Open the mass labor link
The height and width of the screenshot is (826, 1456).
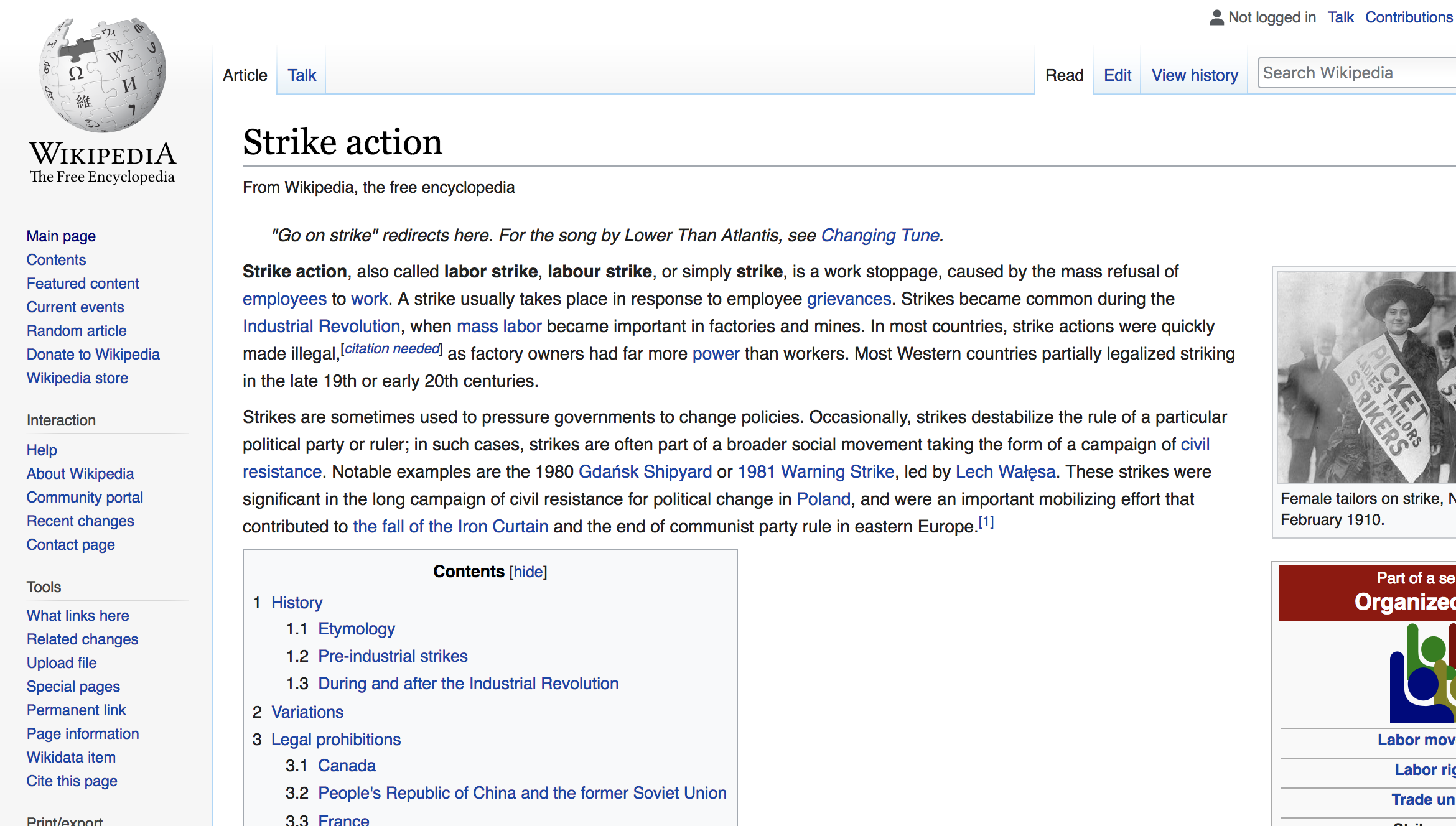coord(499,327)
